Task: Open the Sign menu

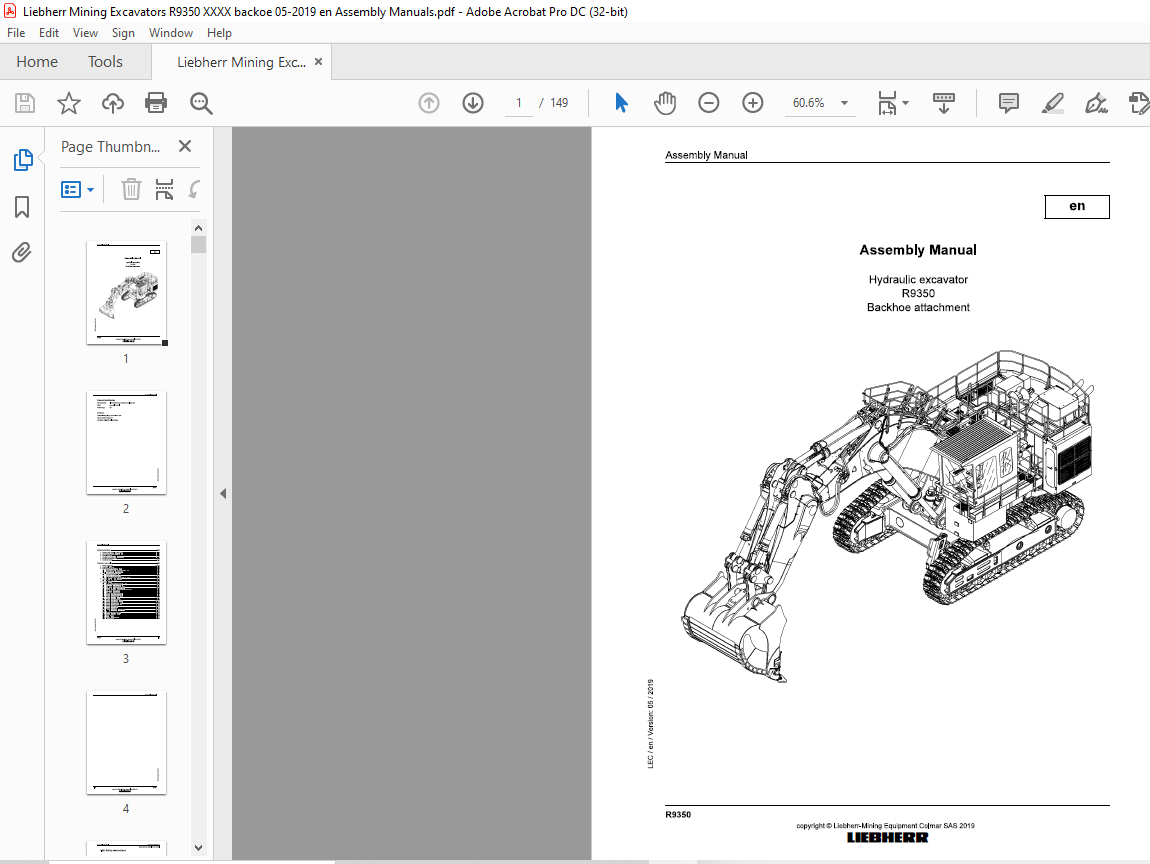Action: pyautogui.click(x=123, y=33)
